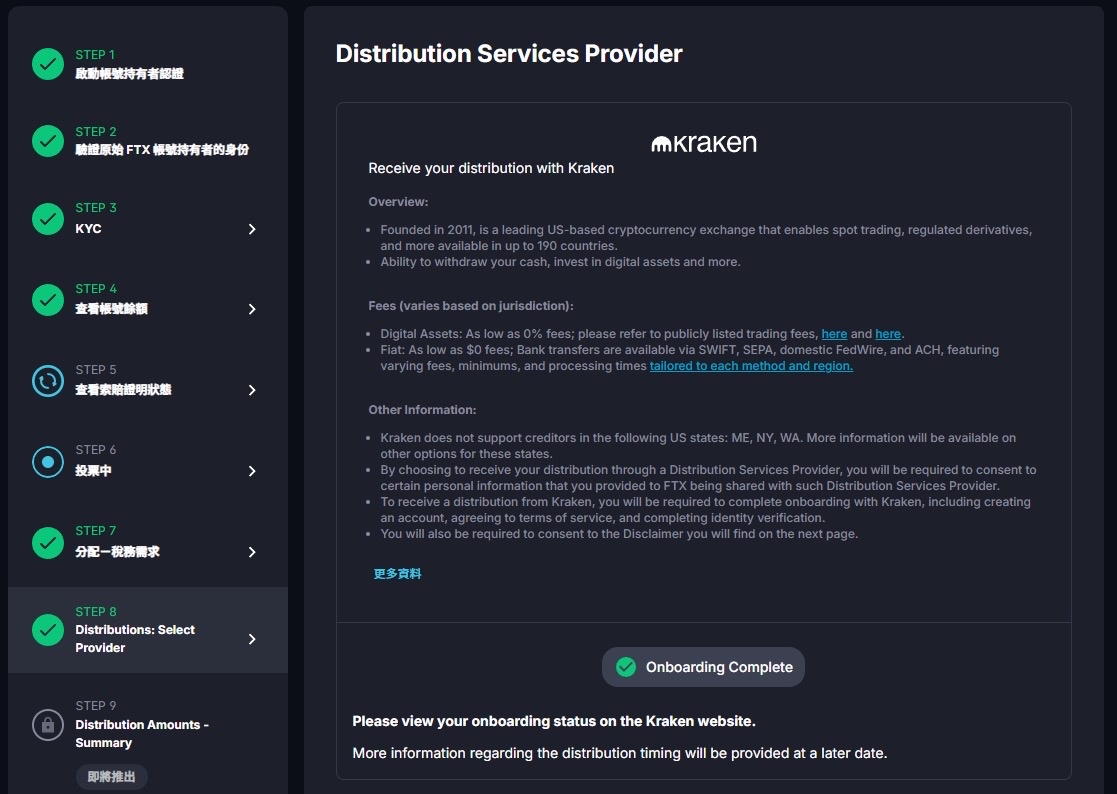Click the "Founded in 2011" bullet text
The height and width of the screenshot is (794, 1117).
coord(706,238)
